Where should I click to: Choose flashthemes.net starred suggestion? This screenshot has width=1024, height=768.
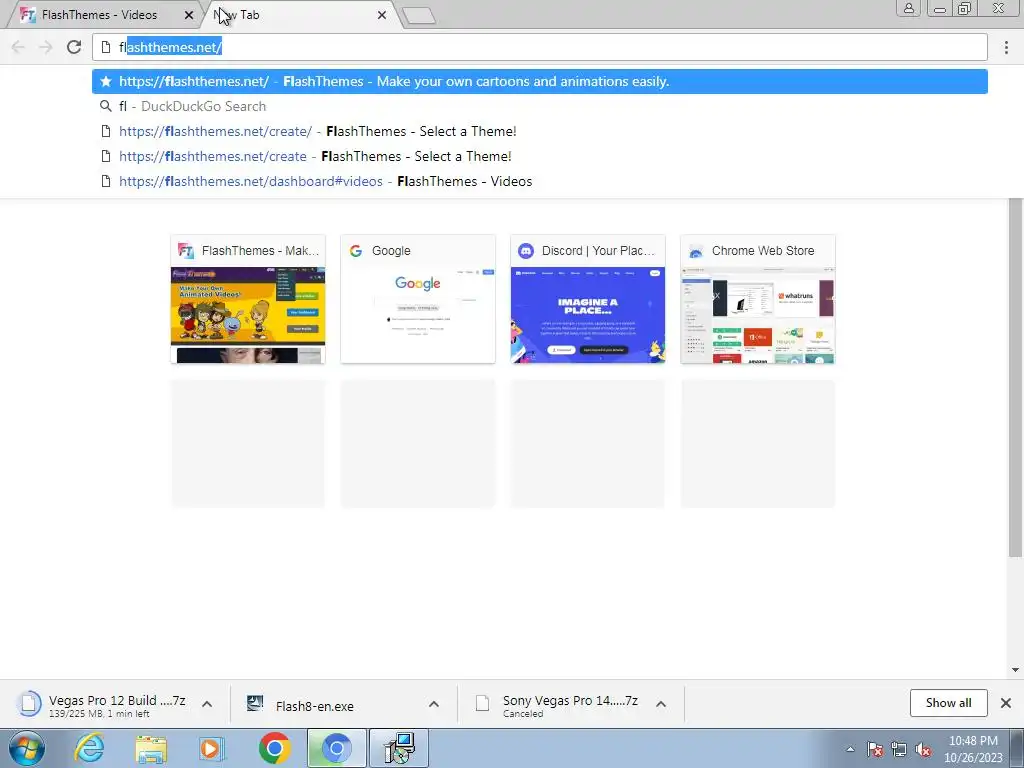[539, 82]
